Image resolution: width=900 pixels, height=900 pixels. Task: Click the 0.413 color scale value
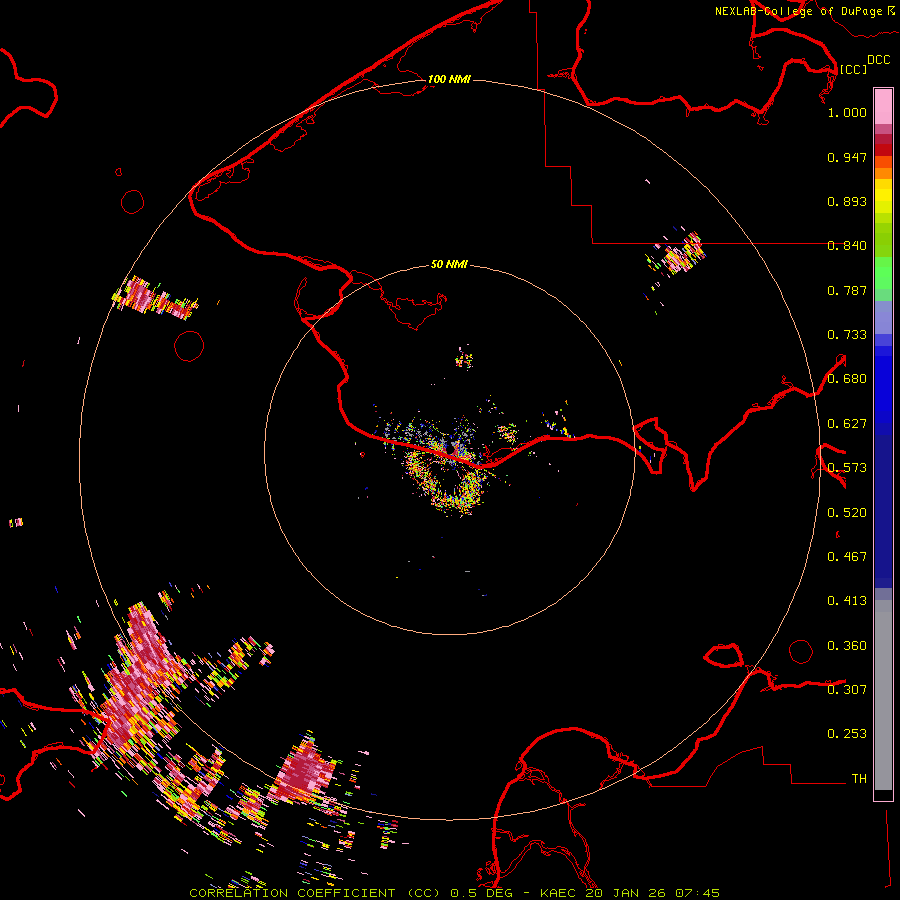coord(847,601)
